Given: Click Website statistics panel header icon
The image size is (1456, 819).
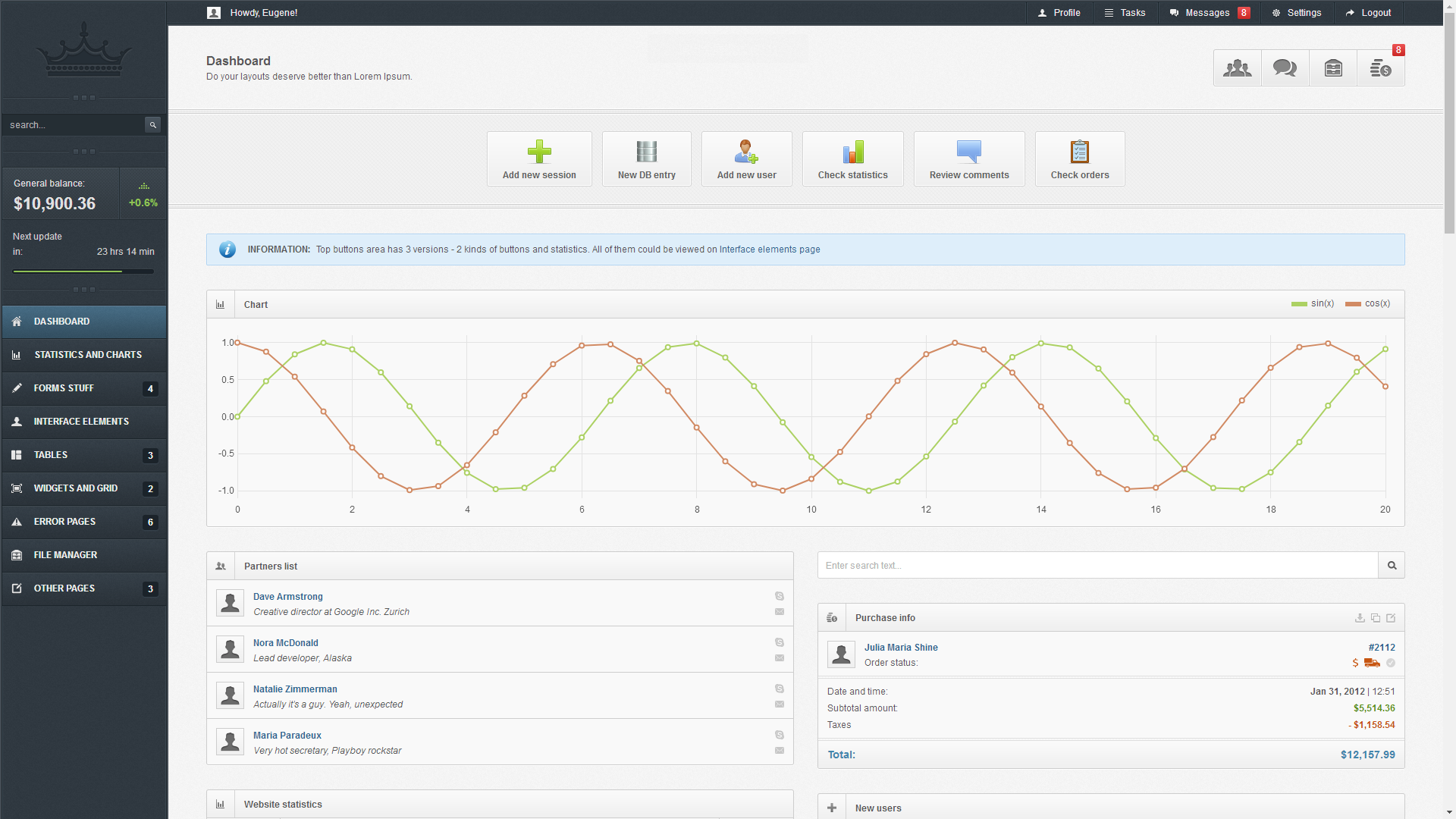Looking at the screenshot, I should click(x=221, y=805).
